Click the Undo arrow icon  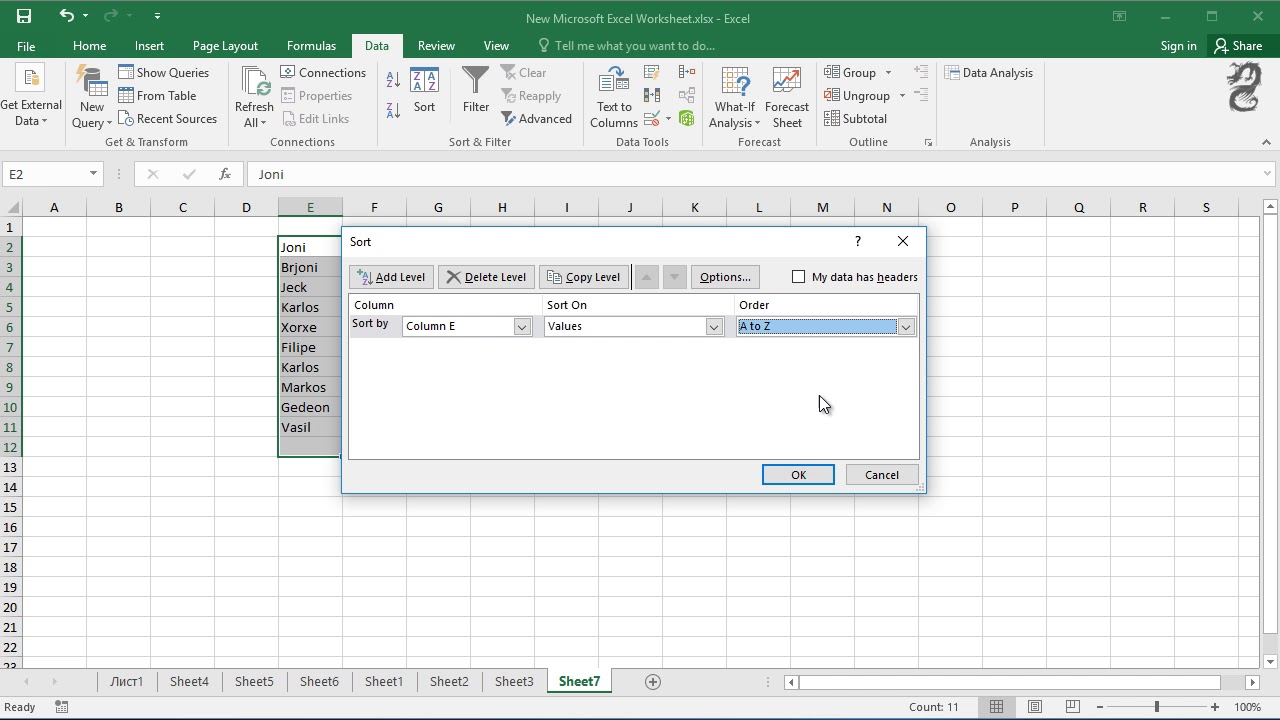66,16
